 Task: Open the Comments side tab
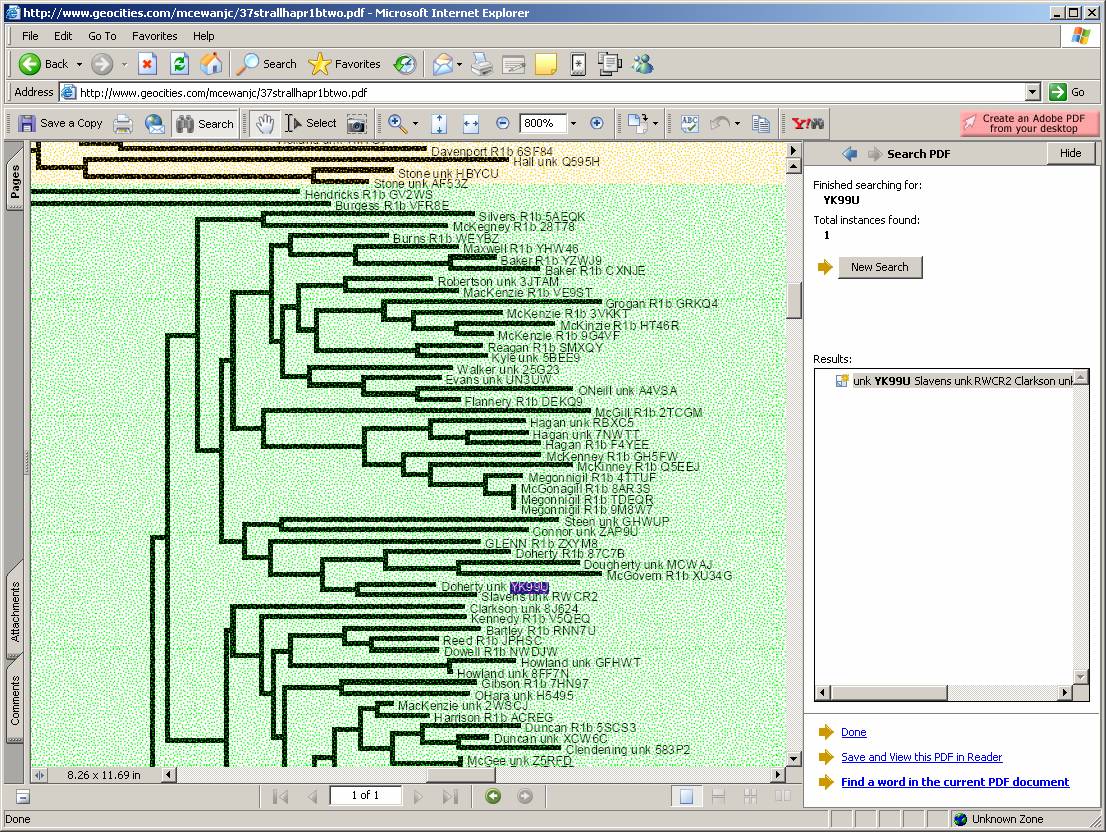(15, 700)
